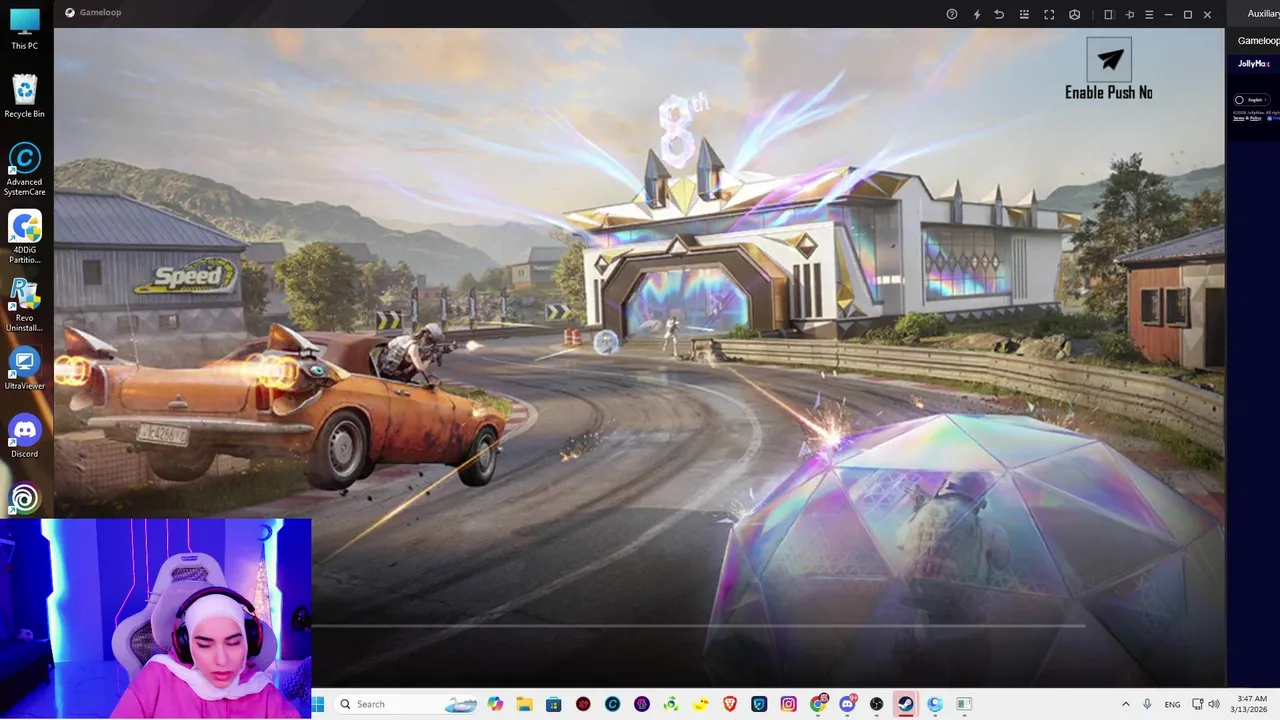Expand the hidden system tray icons chevron
Viewport: 1280px width, 720px height.
(x=1125, y=704)
